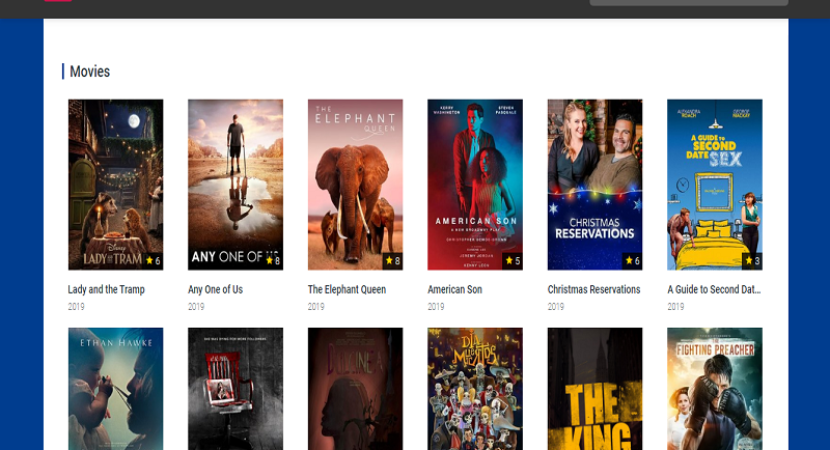Click the 2019 year under Any One of Us
The image size is (830, 450).
pyautogui.click(x=196, y=307)
